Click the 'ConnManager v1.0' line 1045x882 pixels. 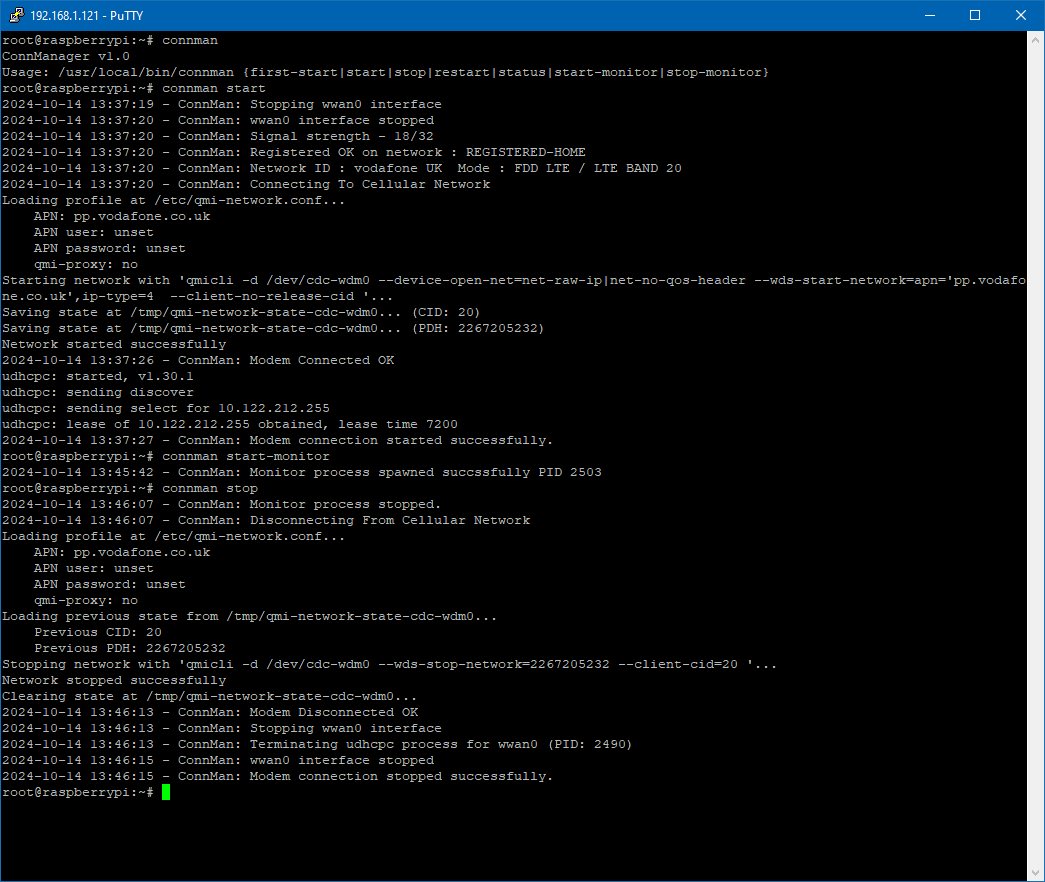click(66, 56)
